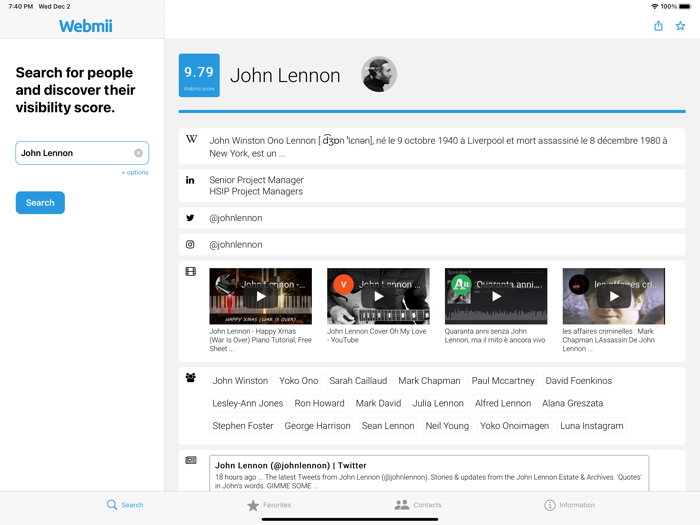Select the Alfred Lennon tag

coord(503,403)
